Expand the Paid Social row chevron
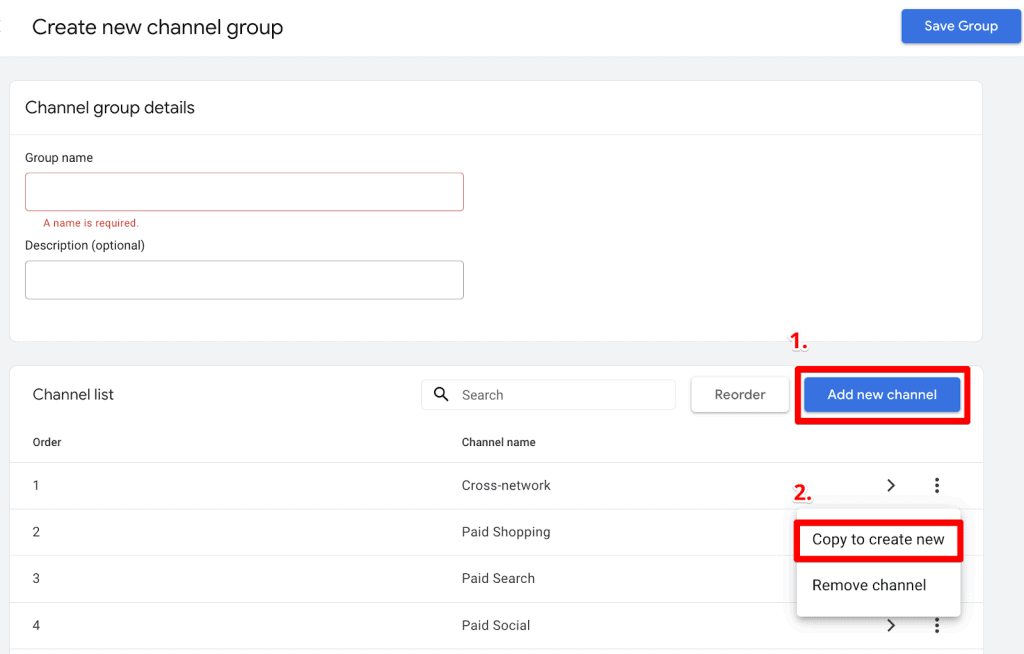 pyautogui.click(x=891, y=626)
